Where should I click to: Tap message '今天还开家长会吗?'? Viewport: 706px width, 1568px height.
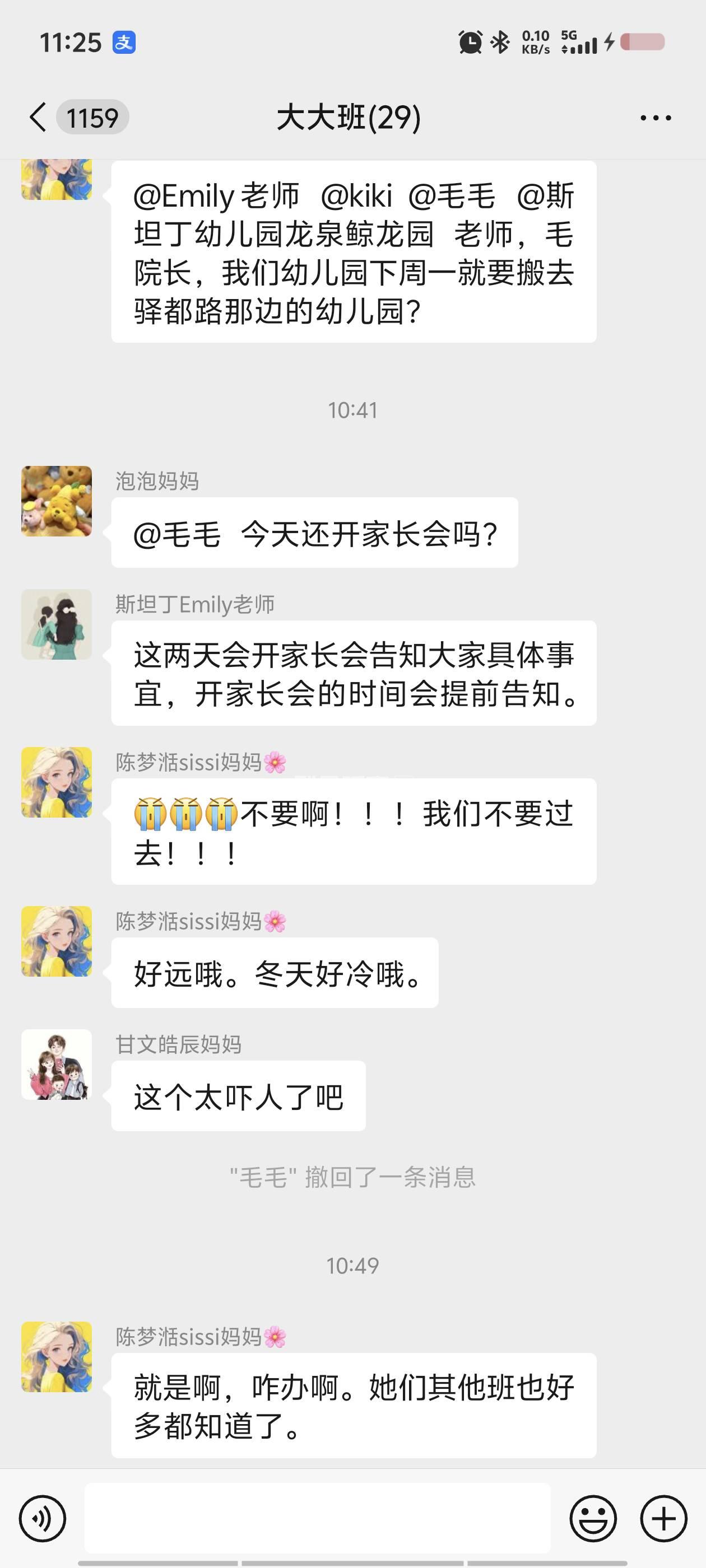[x=315, y=533]
